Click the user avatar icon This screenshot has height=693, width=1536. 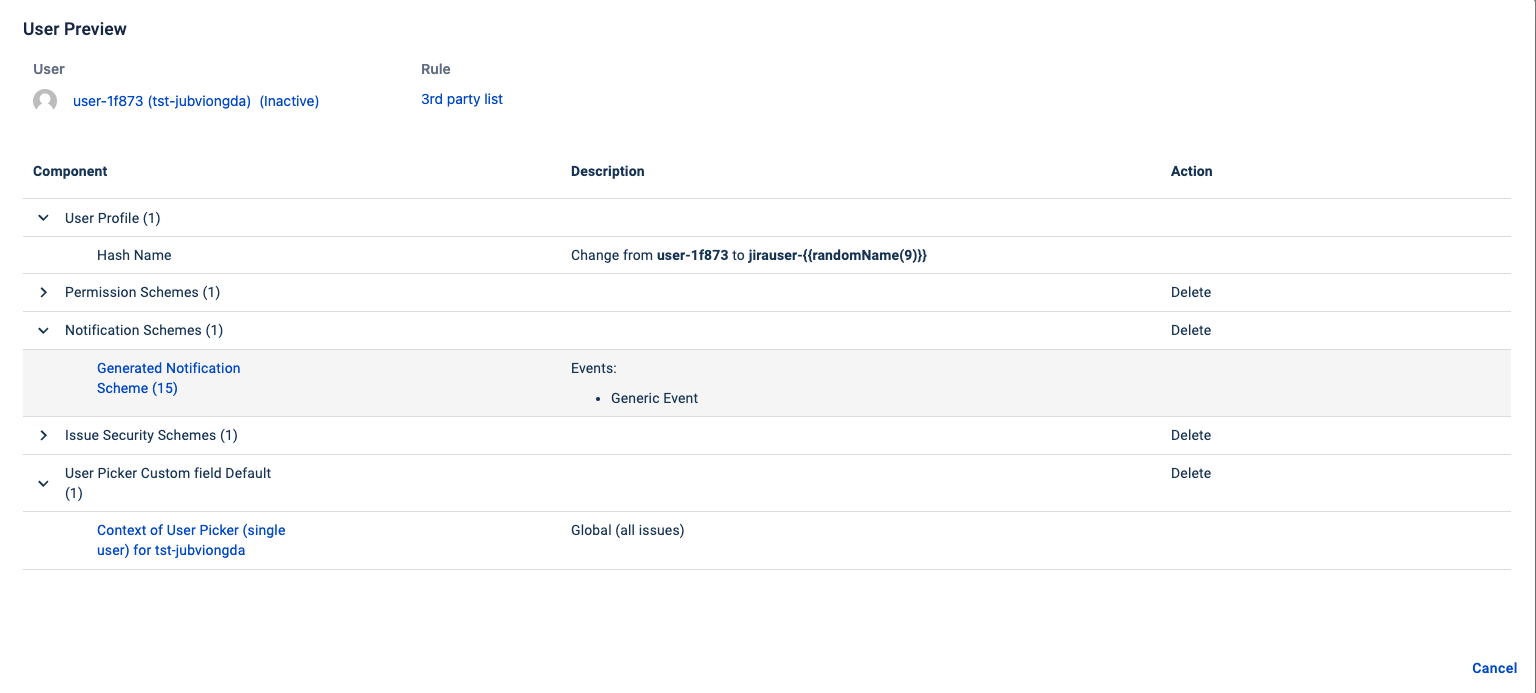45,101
